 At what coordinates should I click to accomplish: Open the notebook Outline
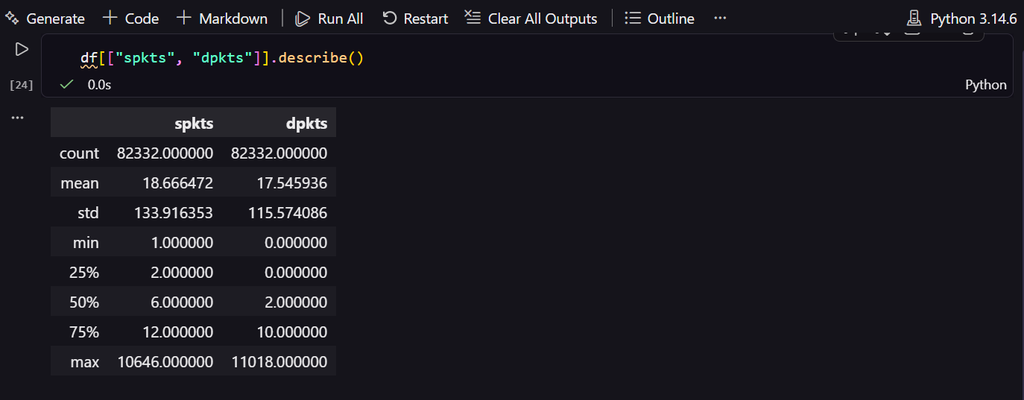[659, 18]
